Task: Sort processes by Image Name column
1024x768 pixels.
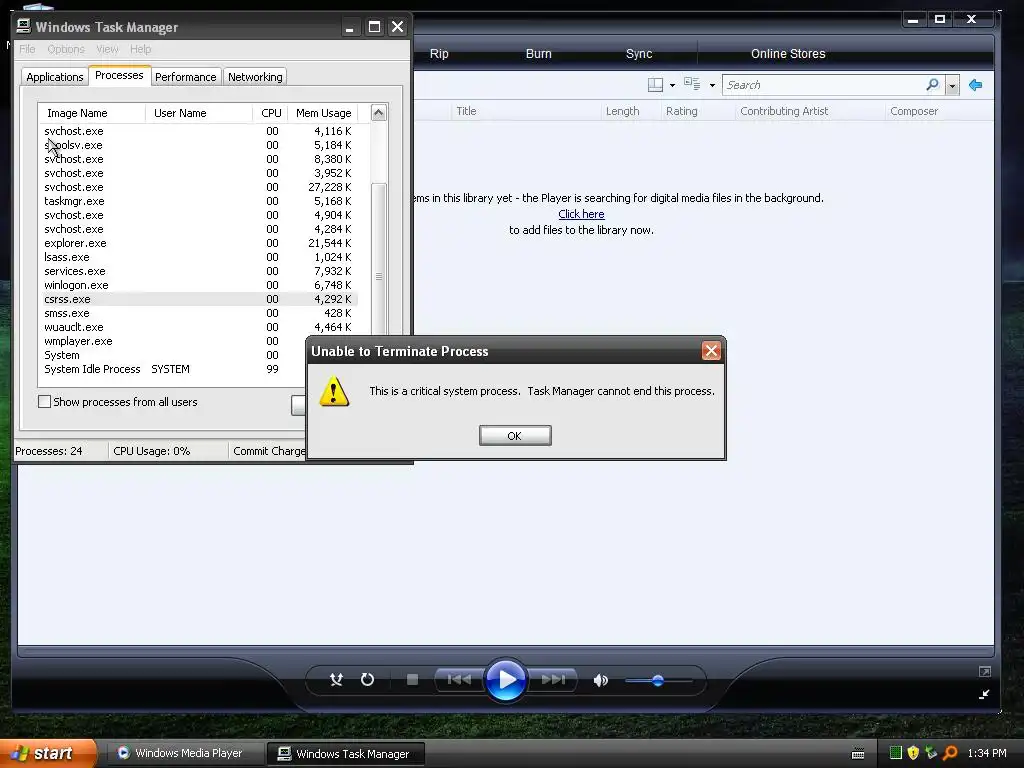Action: [92, 113]
